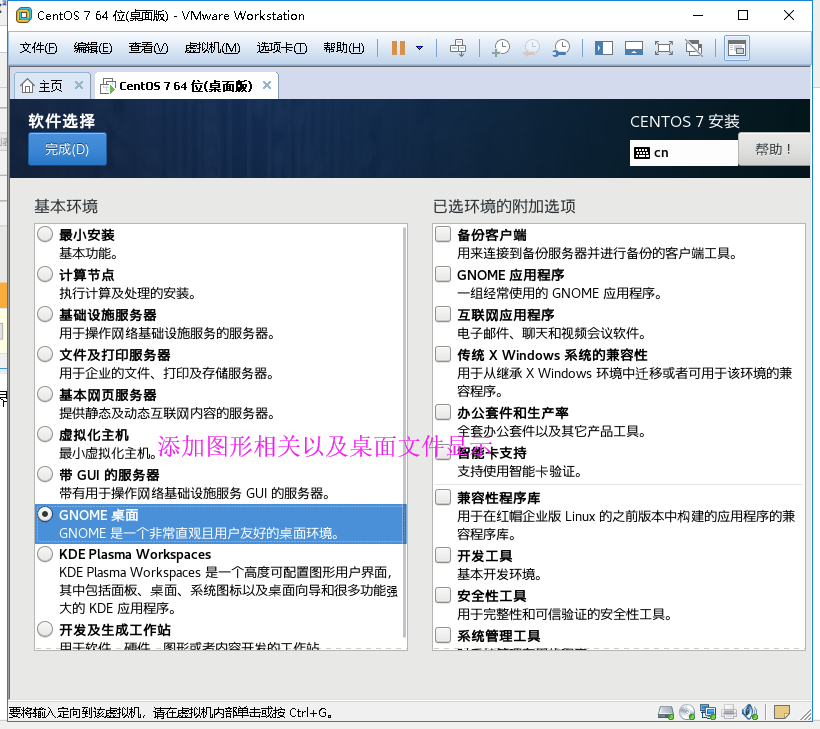Revert to the previous snapshot

click(x=531, y=48)
